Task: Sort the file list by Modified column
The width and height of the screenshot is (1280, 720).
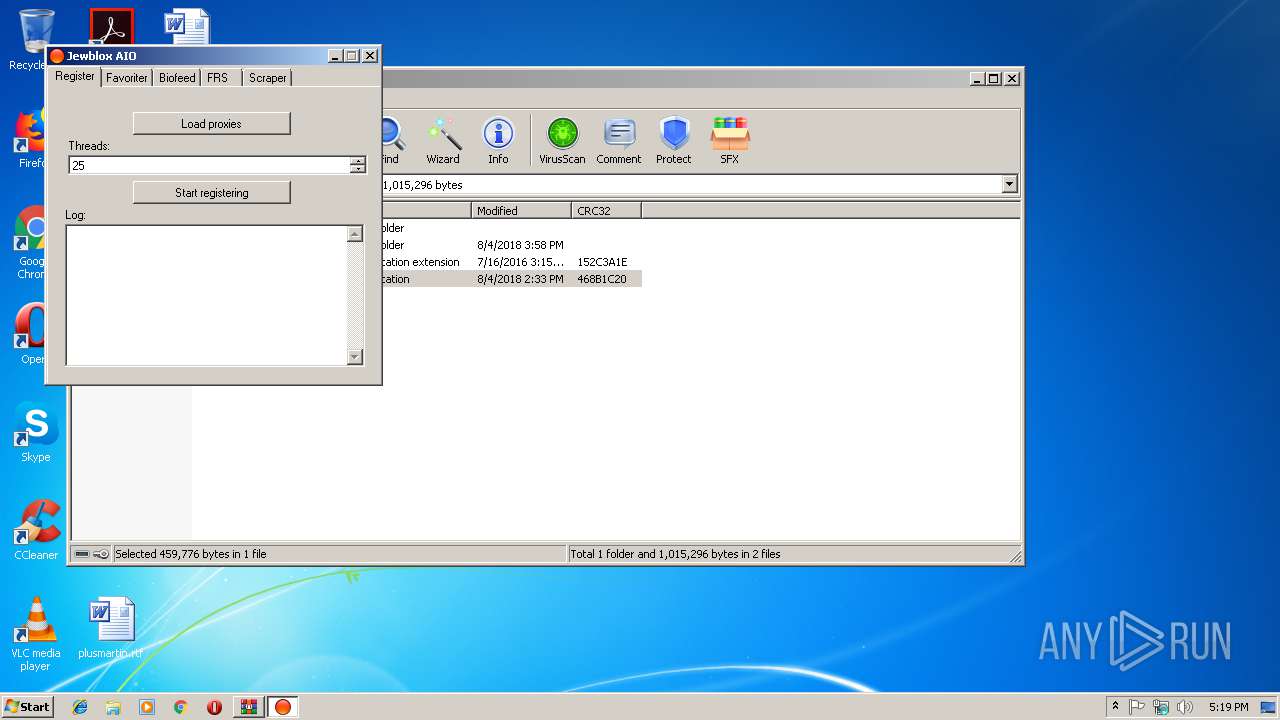Action: [x=521, y=210]
